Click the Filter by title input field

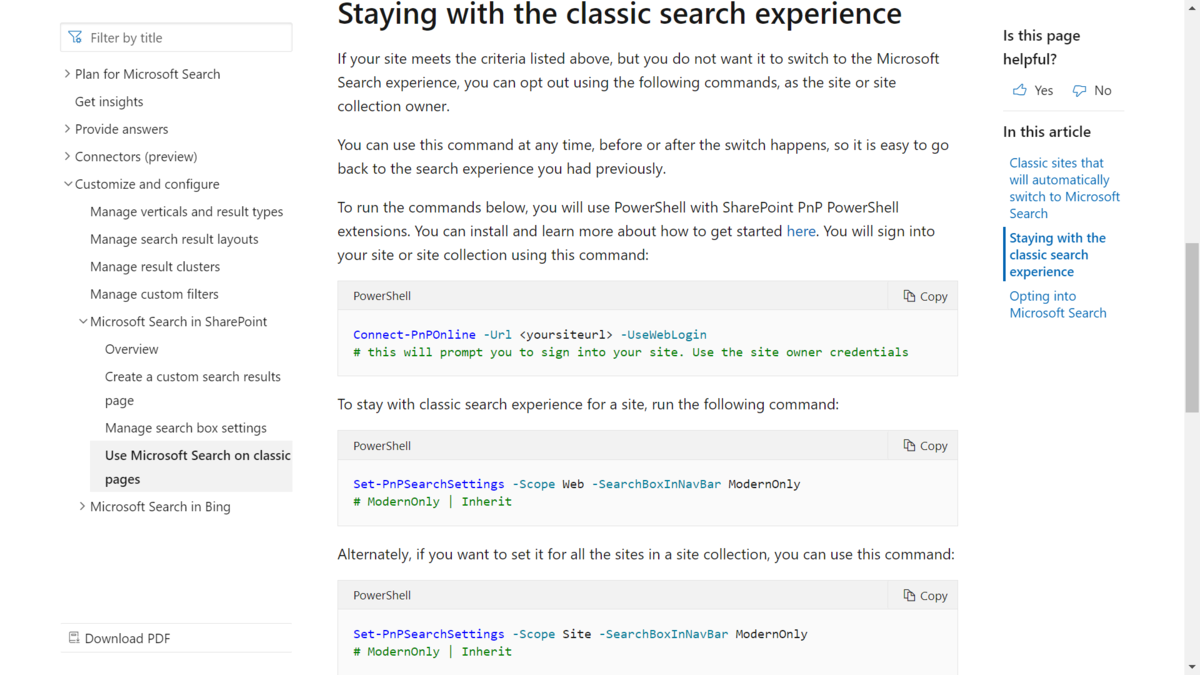pos(185,38)
